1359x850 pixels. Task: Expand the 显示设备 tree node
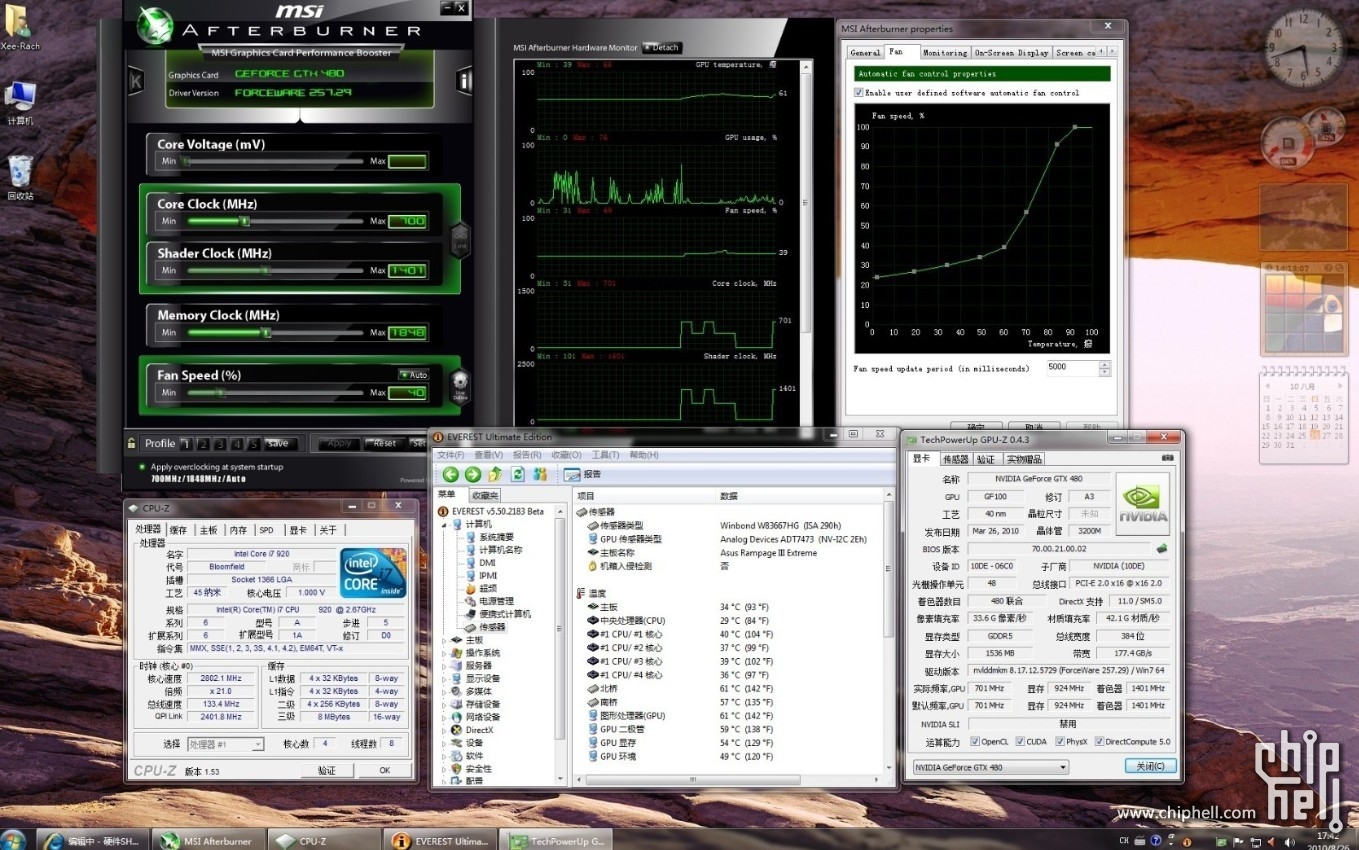tap(445, 679)
